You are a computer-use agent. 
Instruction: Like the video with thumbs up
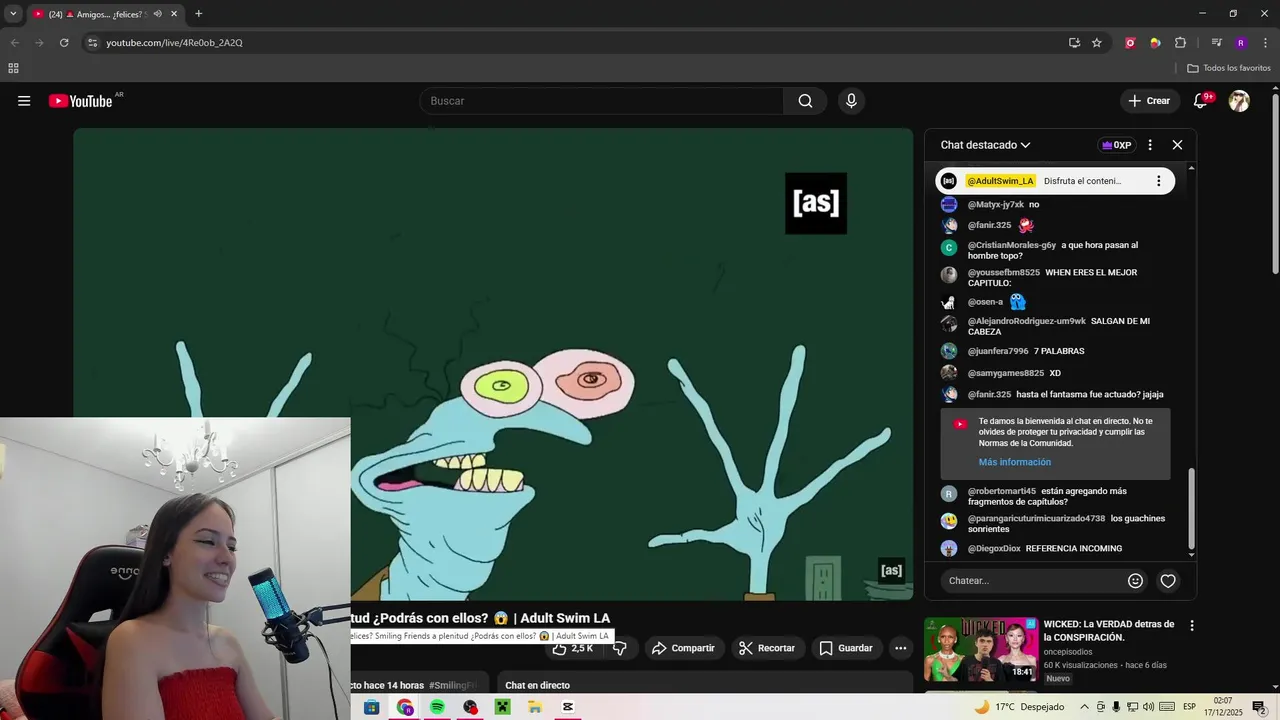[x=573, y=648]
